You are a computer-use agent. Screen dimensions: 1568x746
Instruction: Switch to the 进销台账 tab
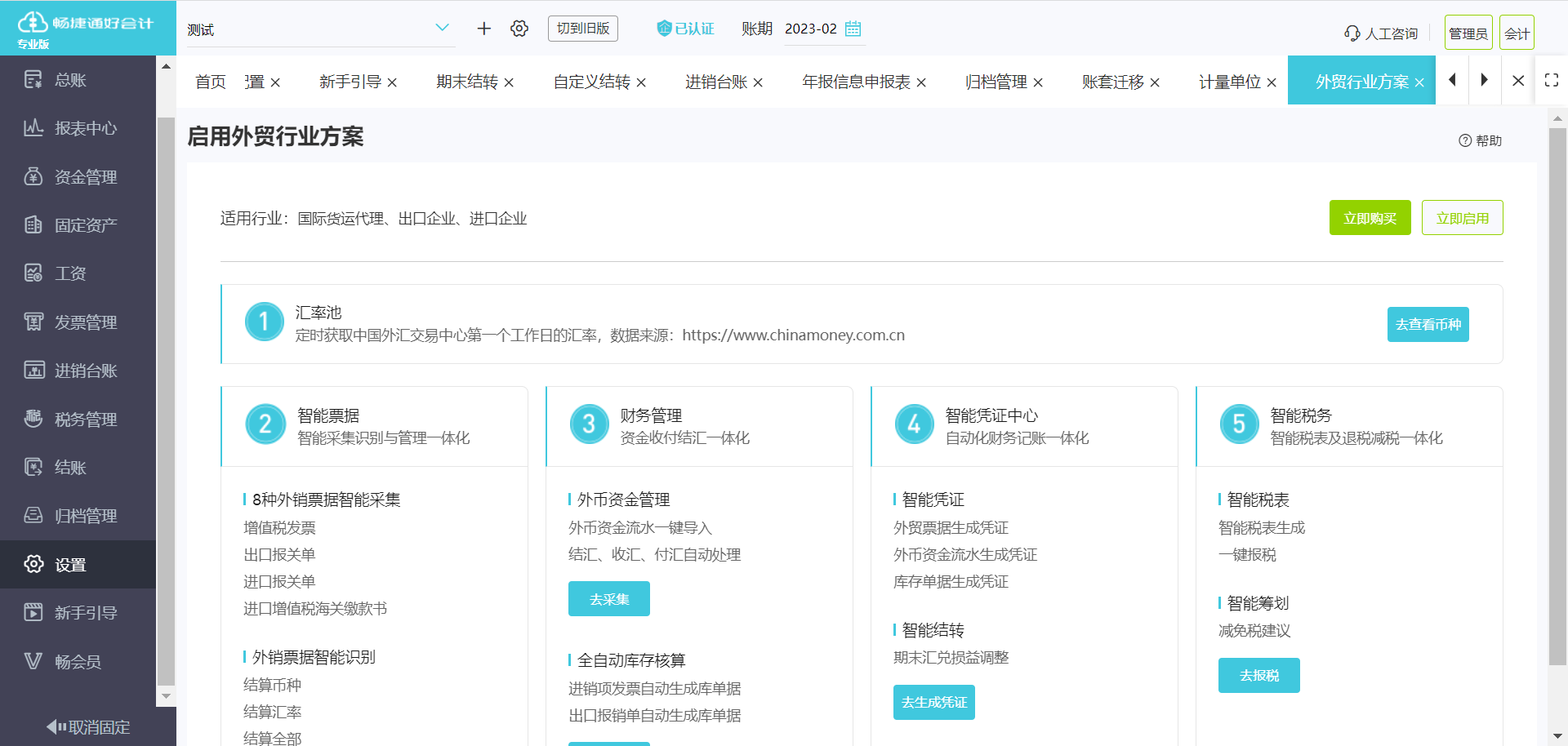click(x=716, y=82)
